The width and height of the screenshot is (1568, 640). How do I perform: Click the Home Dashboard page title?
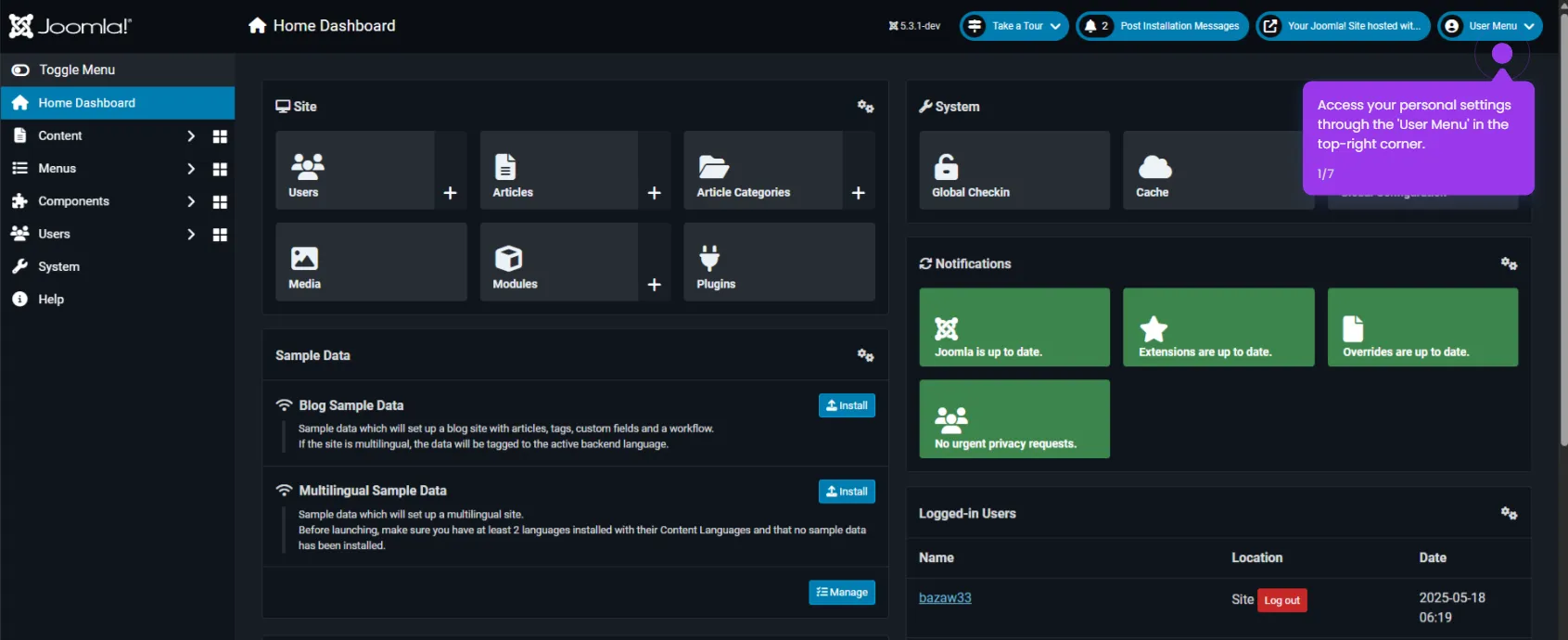point(334,26)
